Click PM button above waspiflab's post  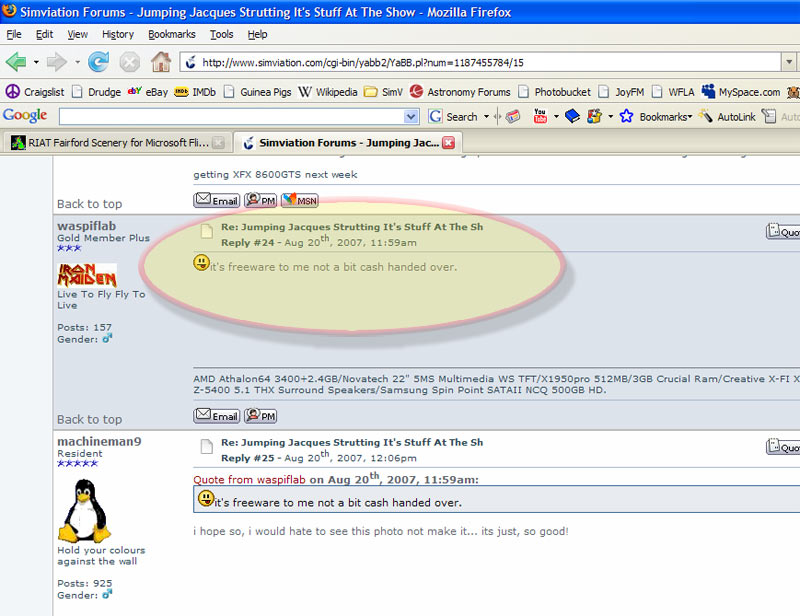pos(261,200)
